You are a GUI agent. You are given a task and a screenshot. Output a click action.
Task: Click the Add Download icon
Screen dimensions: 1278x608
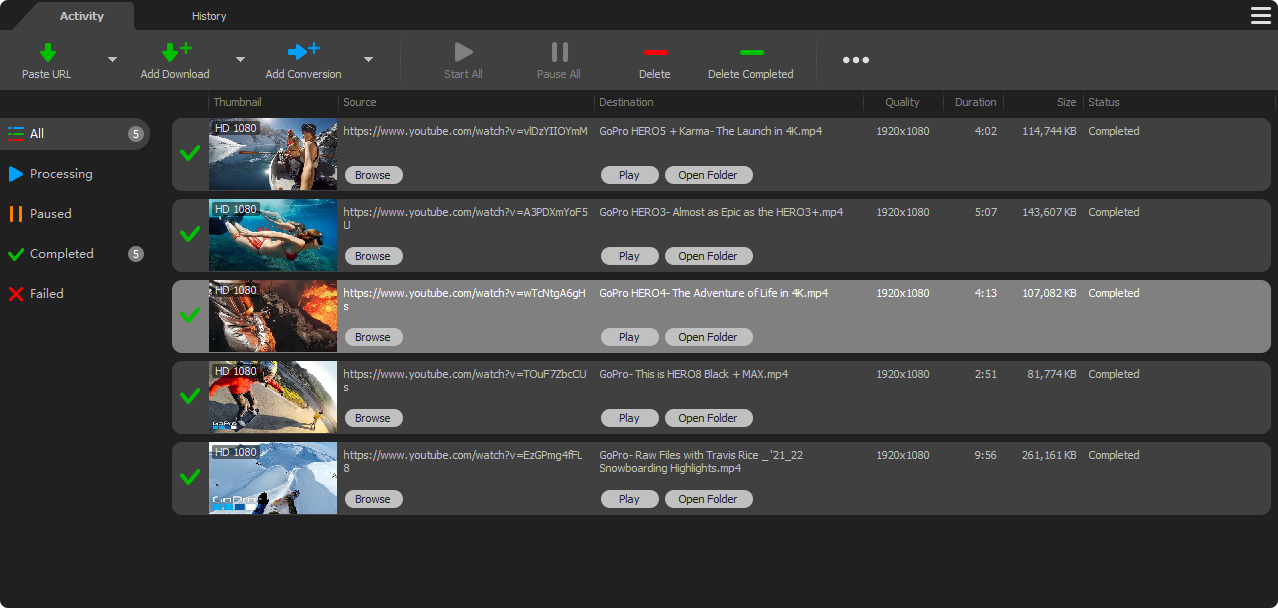pyautogui.click(x=175, y=52)
